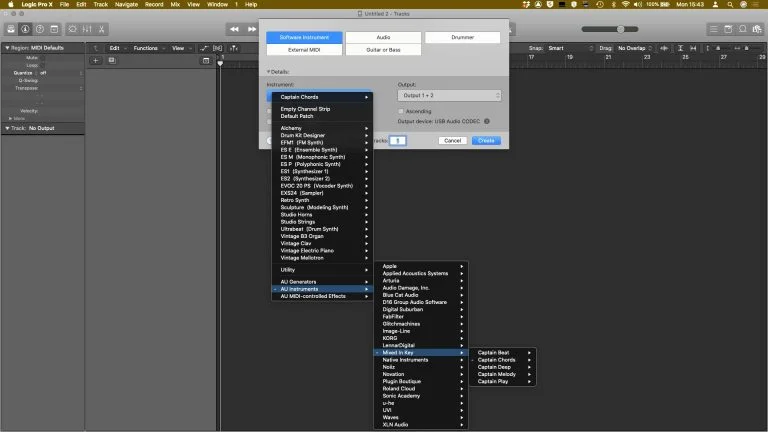
Task: Open the tracks area Edit dropdown menu
Action: 118,48
